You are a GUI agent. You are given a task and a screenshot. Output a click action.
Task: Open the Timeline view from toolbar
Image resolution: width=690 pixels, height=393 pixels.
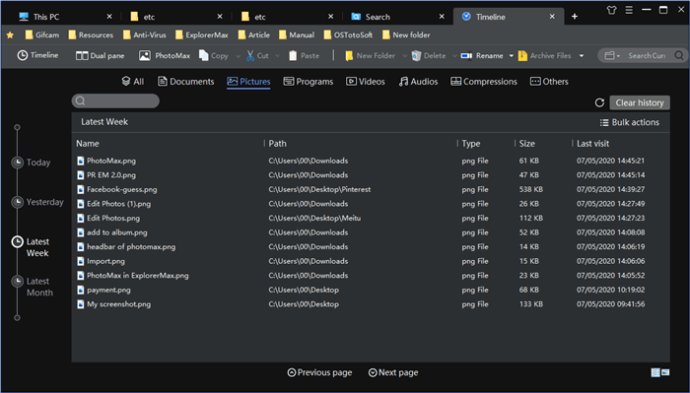37,55
